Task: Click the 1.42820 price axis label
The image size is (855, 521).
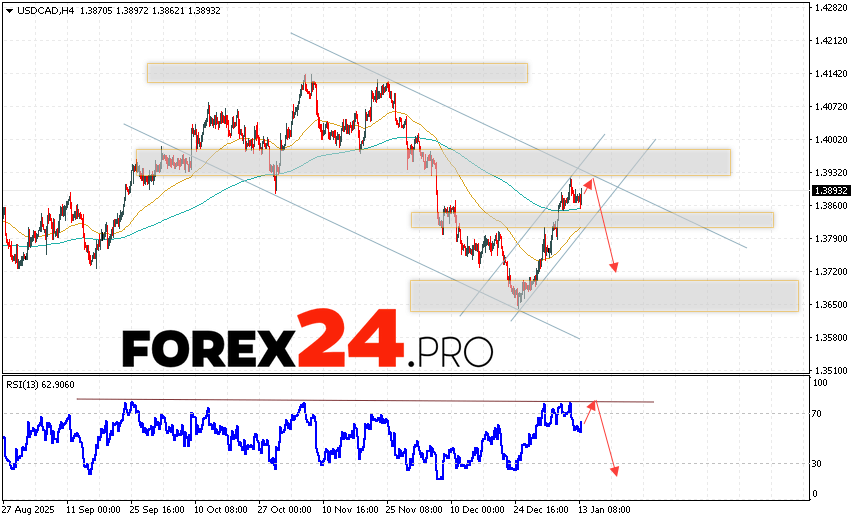Action: click(831, 8)
